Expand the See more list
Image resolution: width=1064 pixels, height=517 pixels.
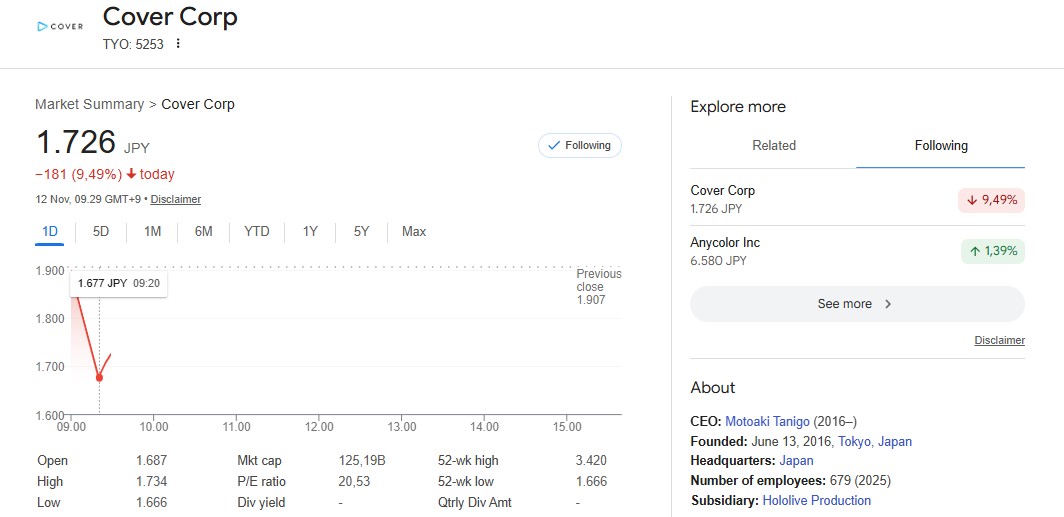pyautogui.click(x=856, y=304)
